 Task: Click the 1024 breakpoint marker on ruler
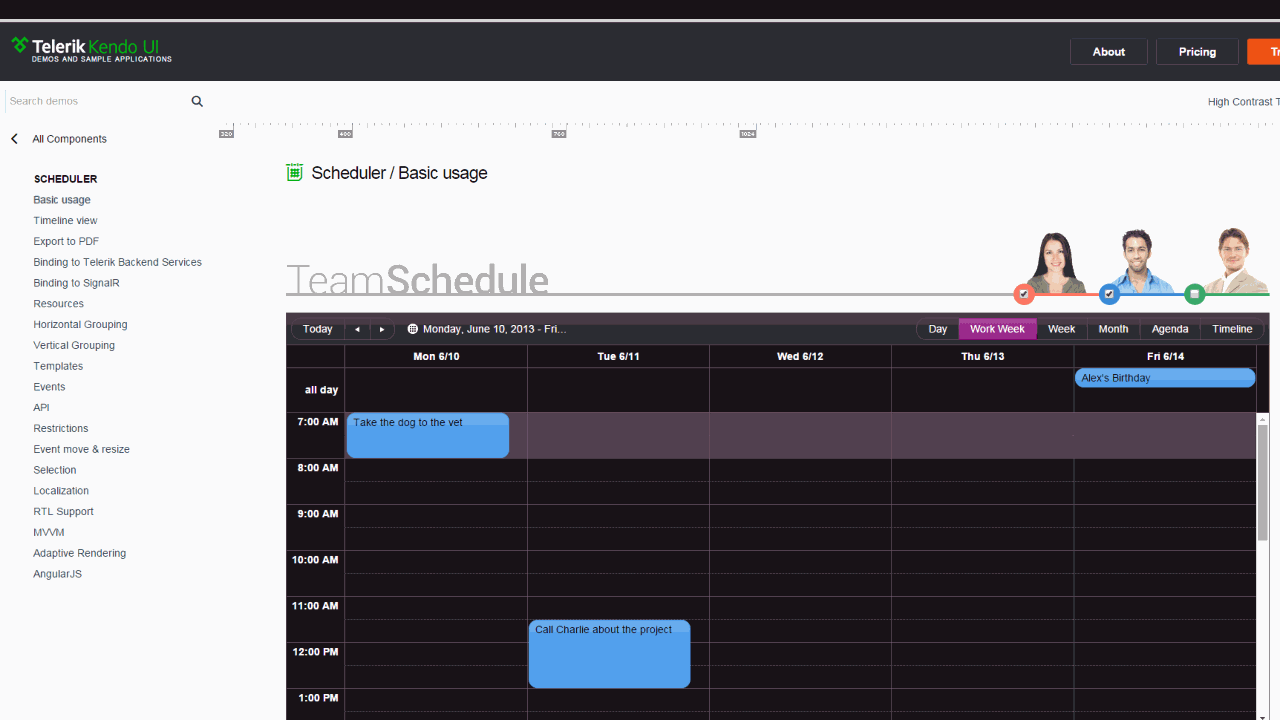[x=747, y=133]
